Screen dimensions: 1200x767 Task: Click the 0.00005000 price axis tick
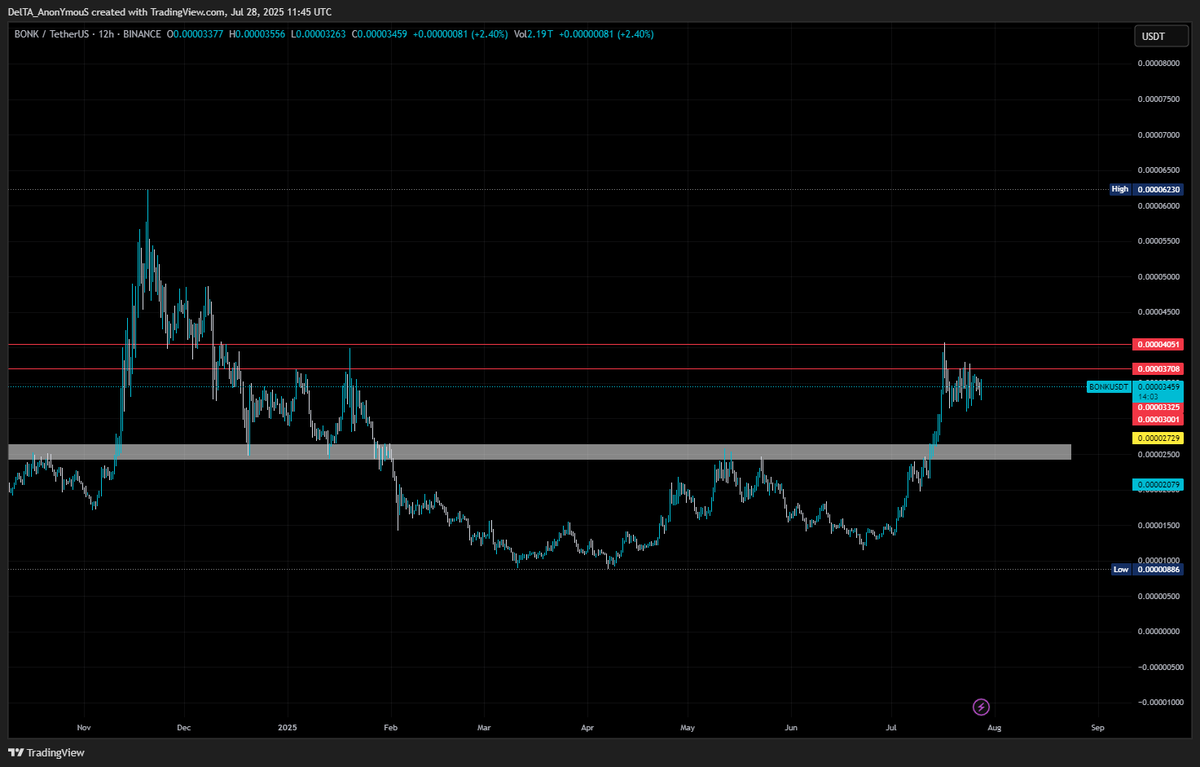(x=1160, y=277)
